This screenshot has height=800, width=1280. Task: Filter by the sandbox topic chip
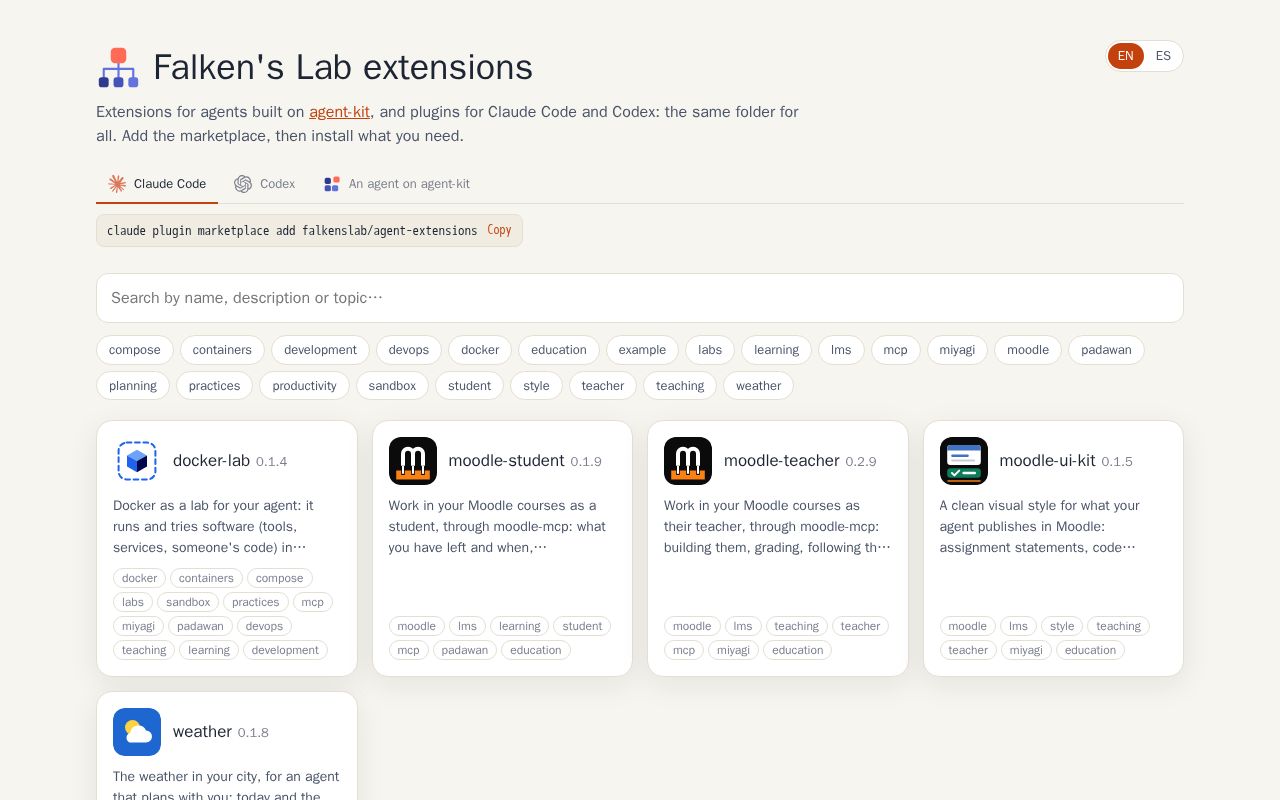392,386
